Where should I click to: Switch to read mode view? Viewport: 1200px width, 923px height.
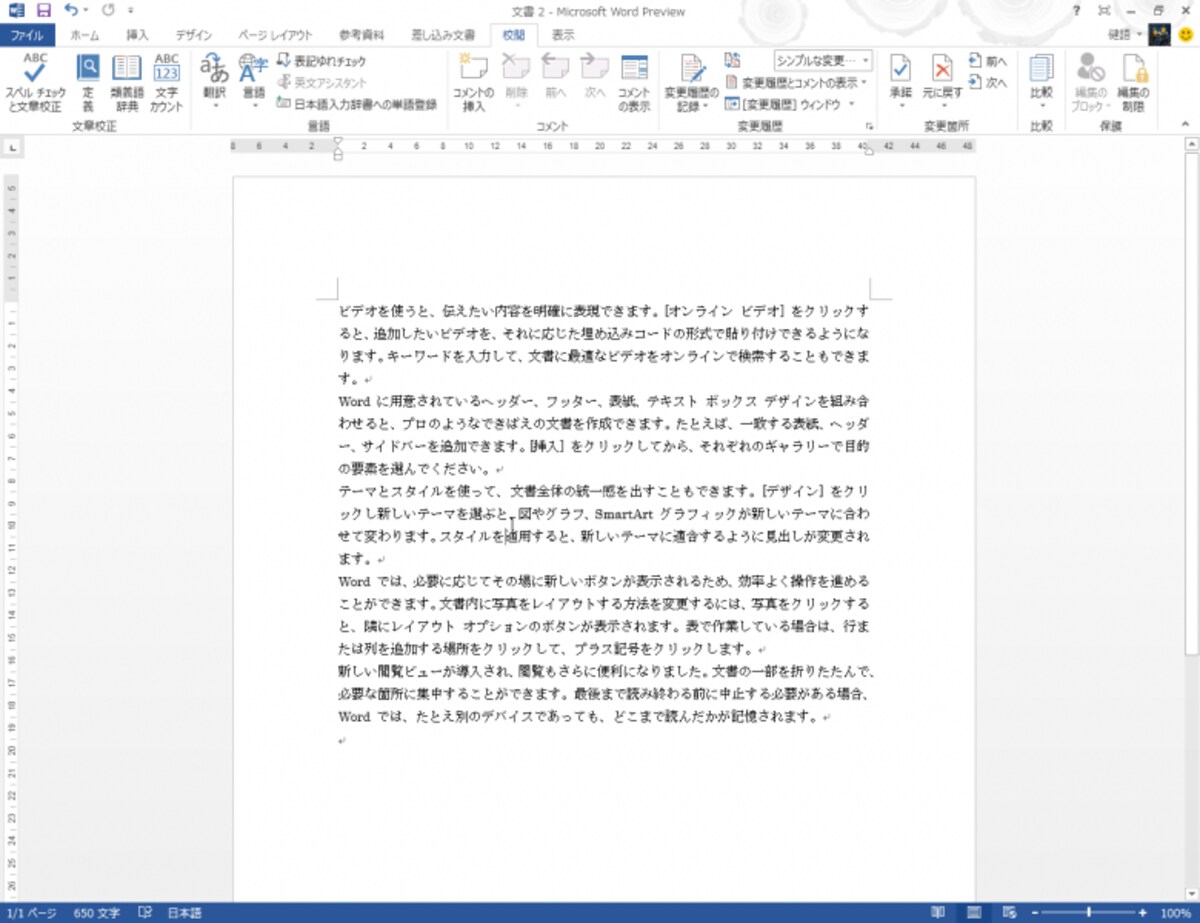938,913
